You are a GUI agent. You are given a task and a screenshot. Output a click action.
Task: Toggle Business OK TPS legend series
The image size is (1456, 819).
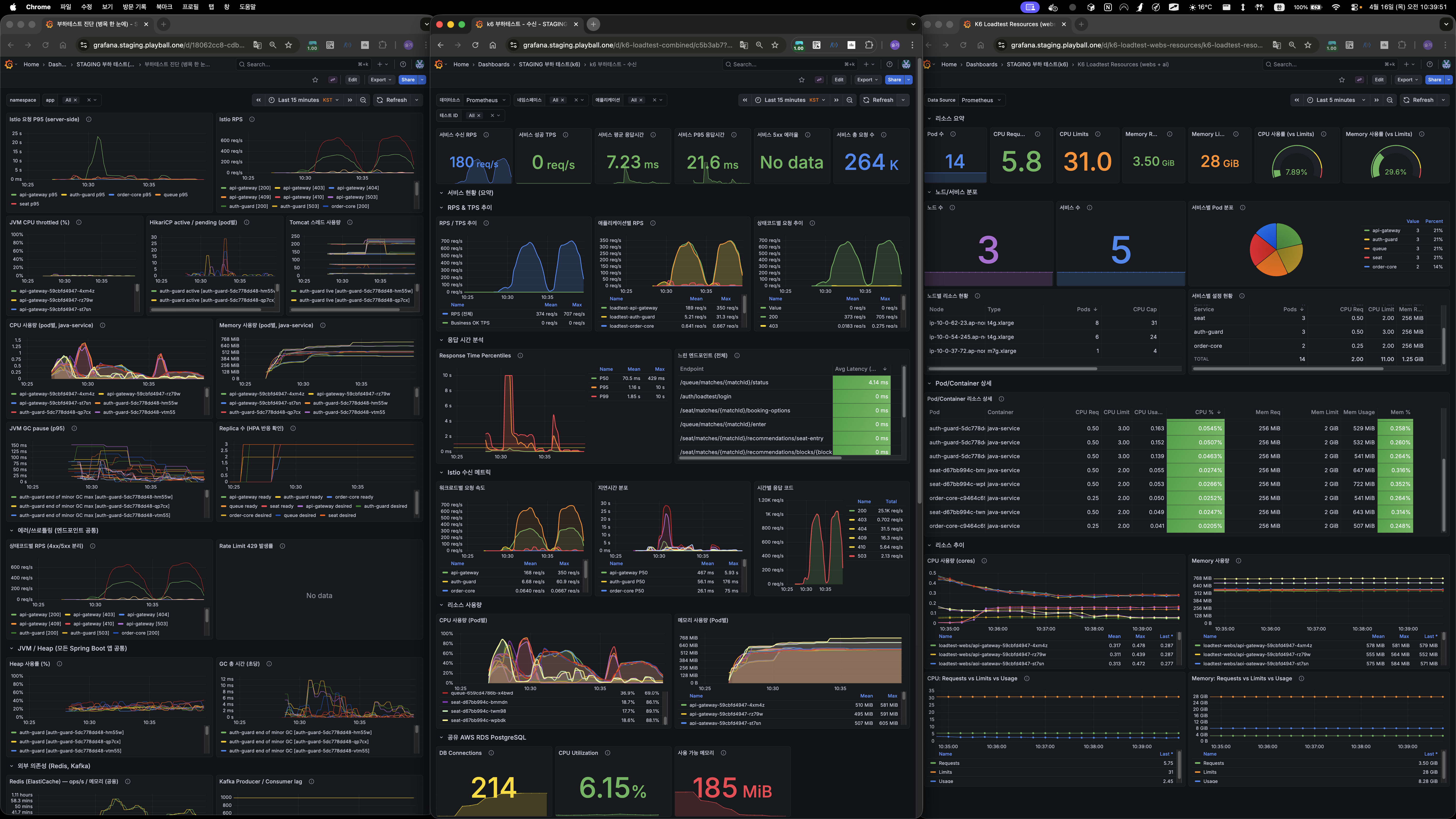(x=470, y=323)
